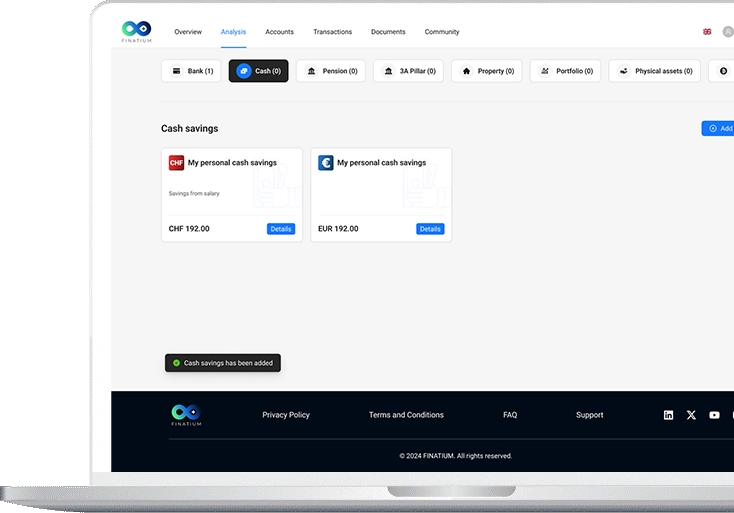This screenshot has height=513, width=734.
Task: Select the Analysis tab
Action: (233, 32)
